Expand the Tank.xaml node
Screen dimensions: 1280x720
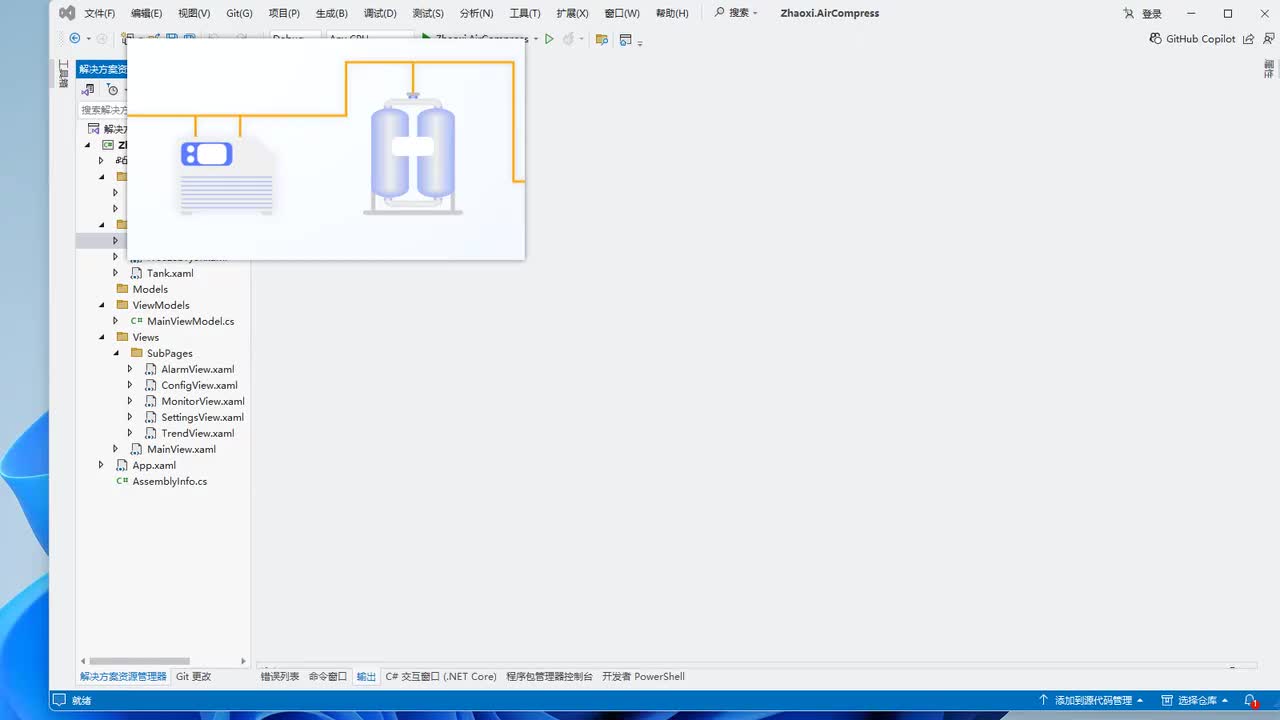click(115, 273)
